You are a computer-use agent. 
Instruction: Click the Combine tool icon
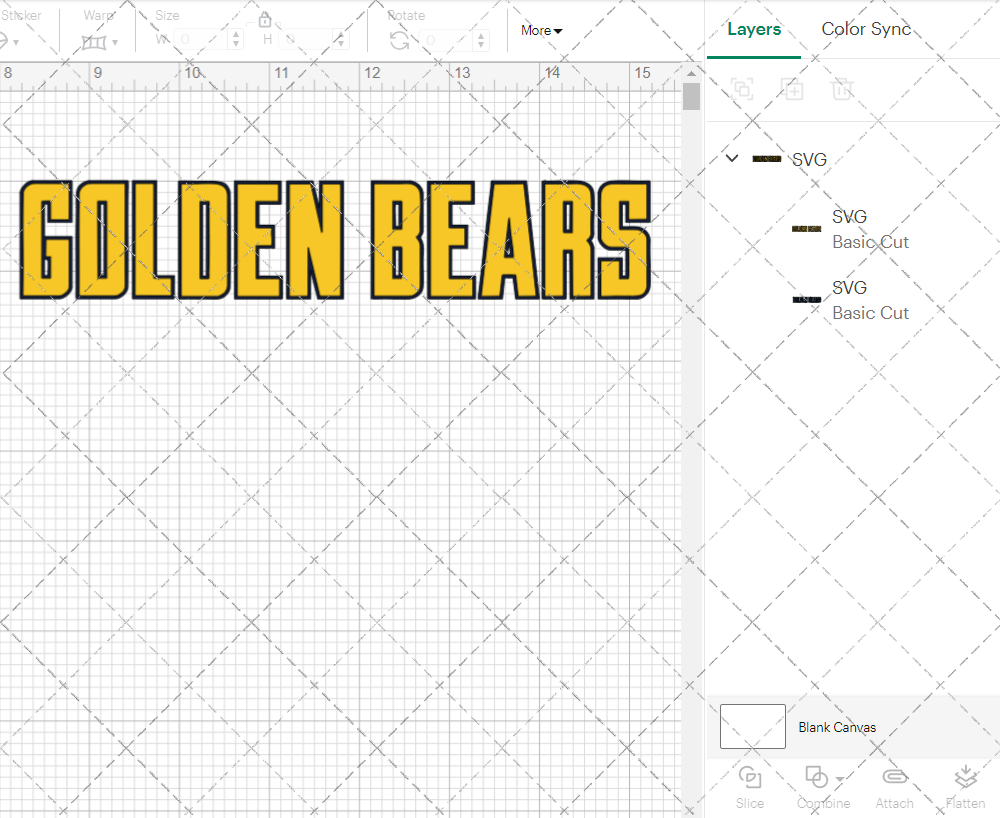pos(817,778)
